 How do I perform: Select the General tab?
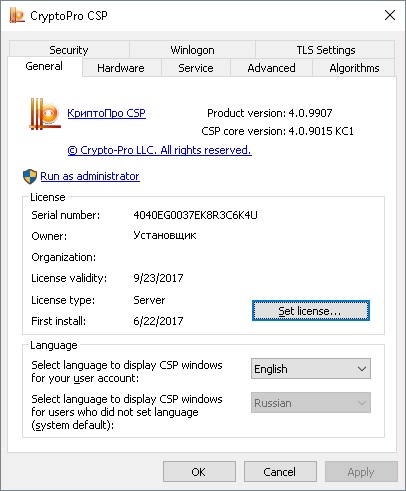(44, 66)
